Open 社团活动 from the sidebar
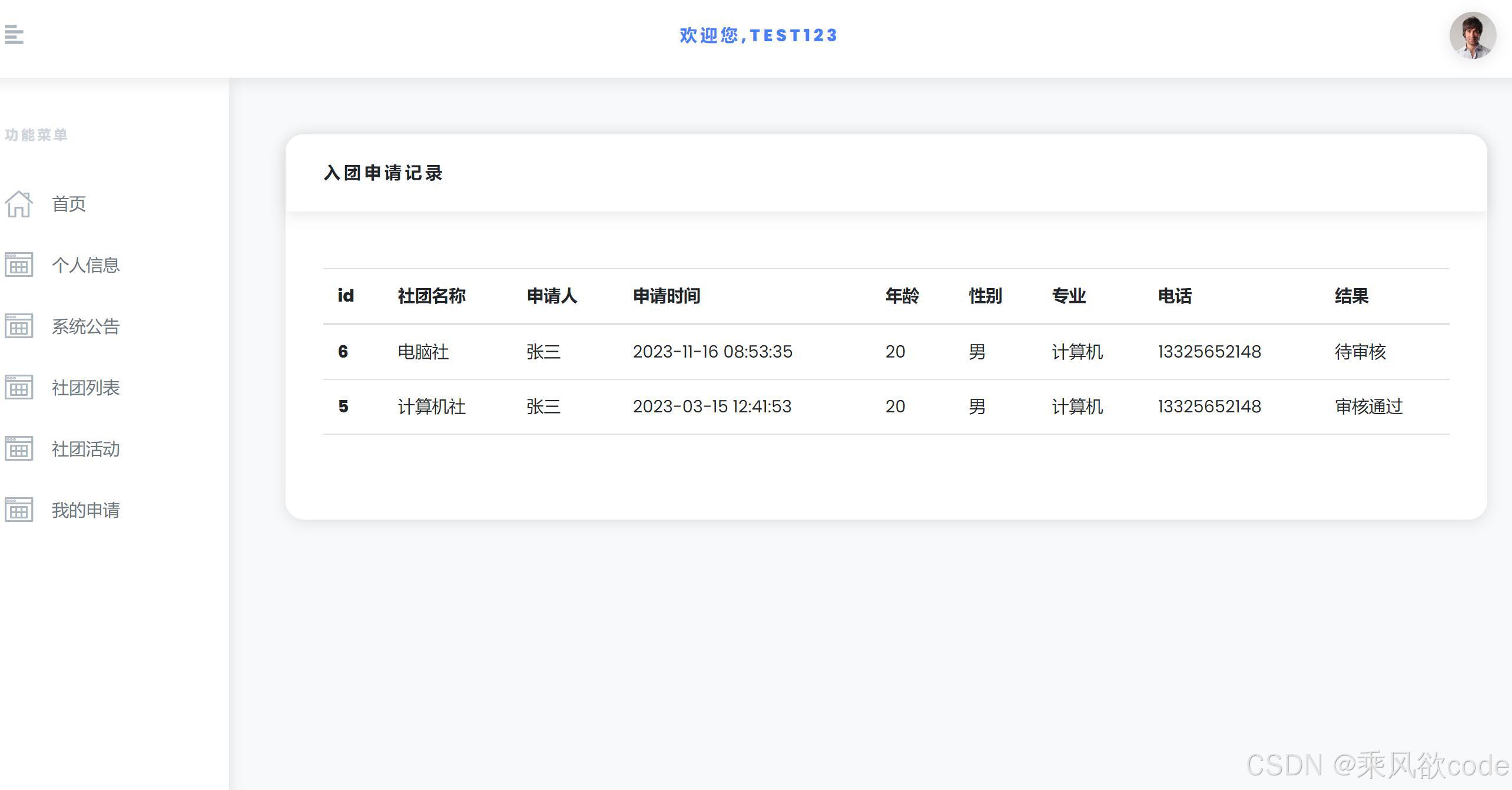 (85, 449)
